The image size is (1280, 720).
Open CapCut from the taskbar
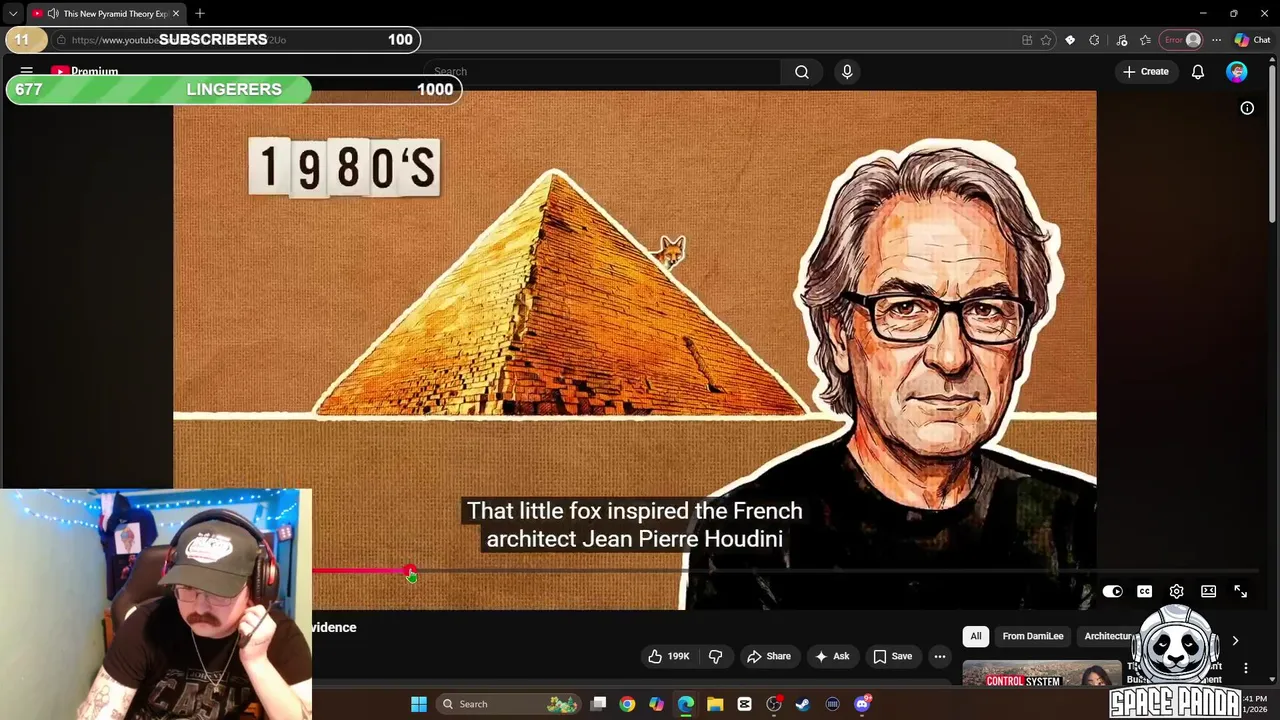click(744, 704)
